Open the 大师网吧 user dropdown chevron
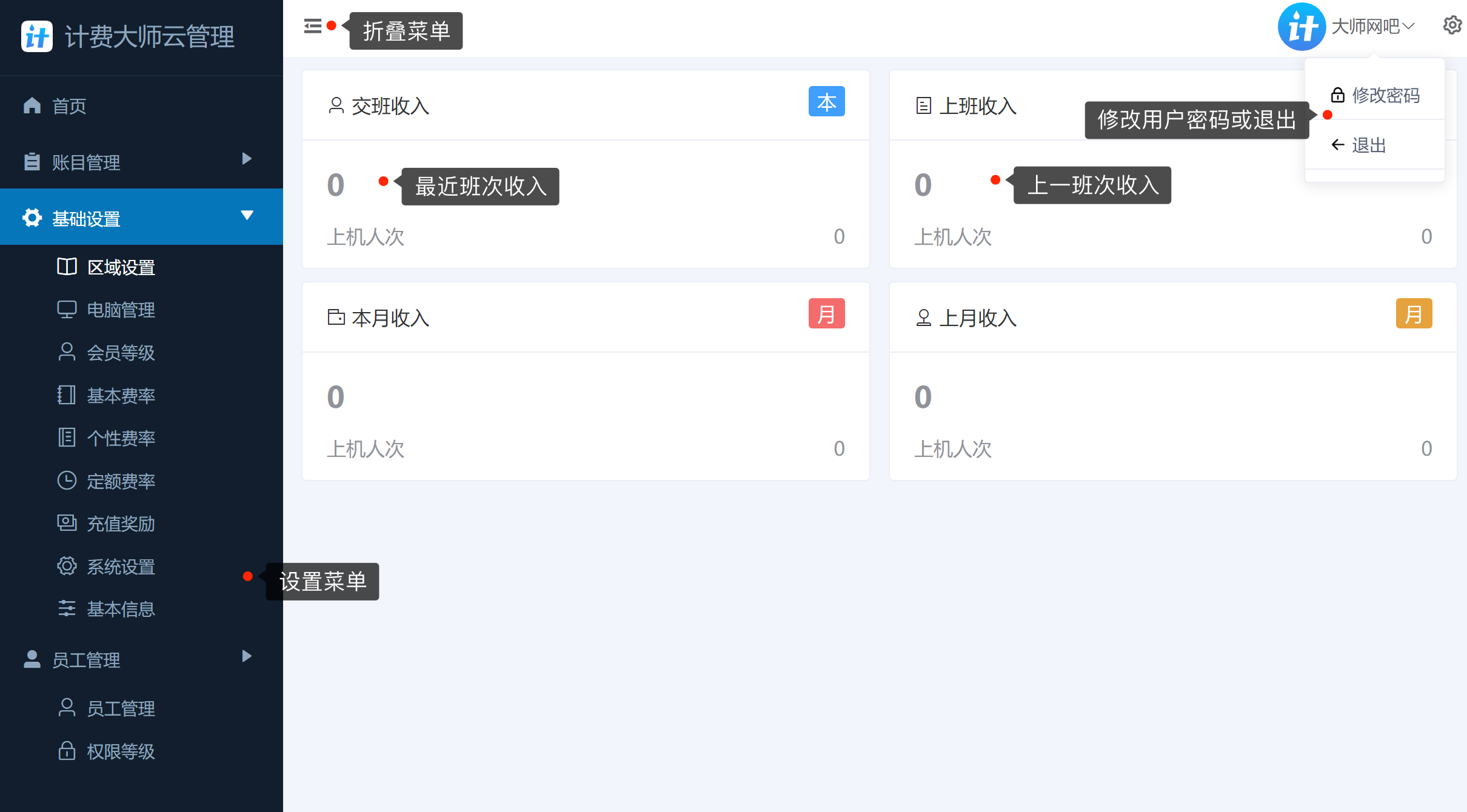 pyautogui.click(x=1409, y=26)
